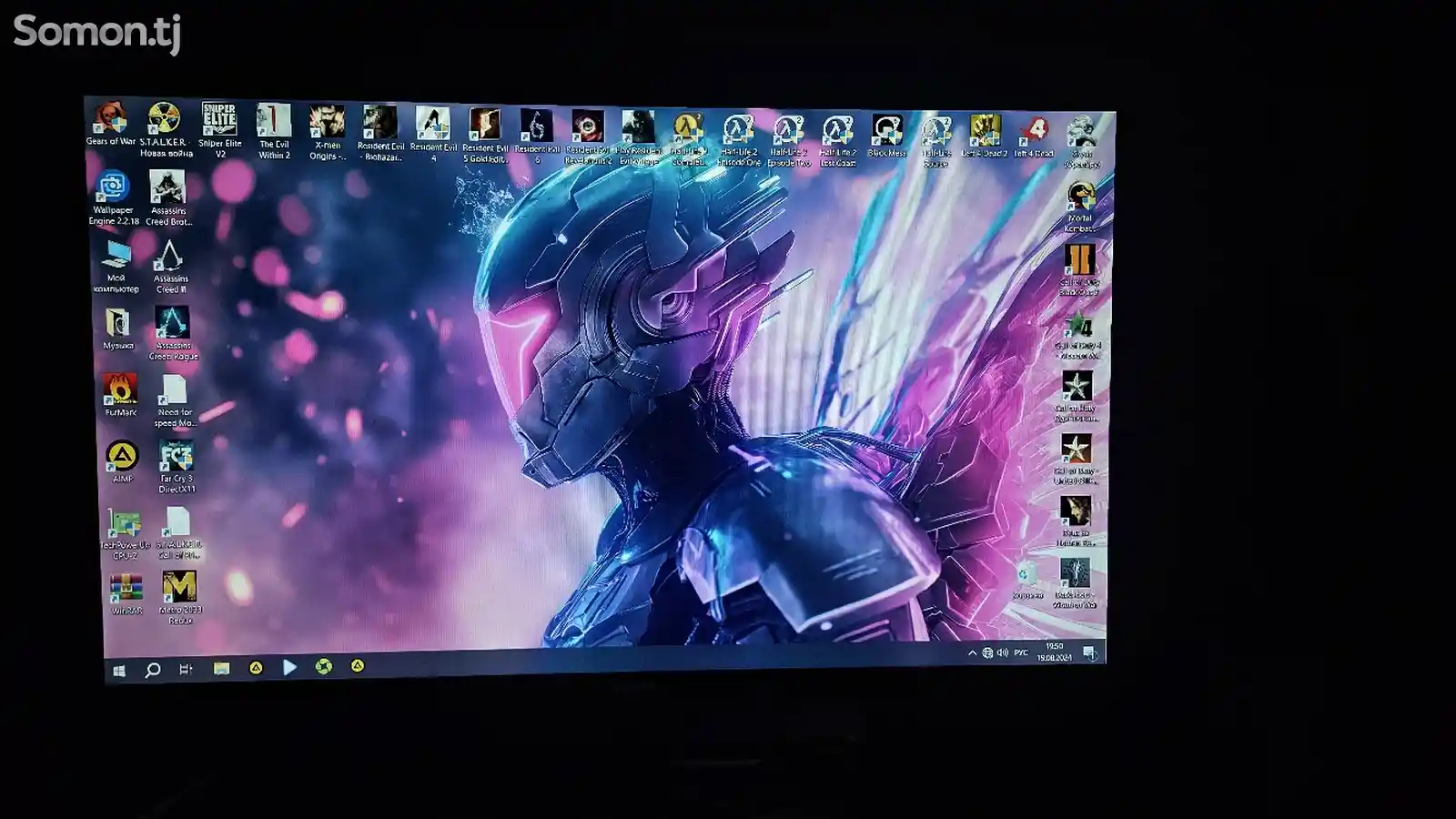Viewport: 1456px width, 819px height.
Task: Open the Мой компьютер icon
Action: (116, 266)
